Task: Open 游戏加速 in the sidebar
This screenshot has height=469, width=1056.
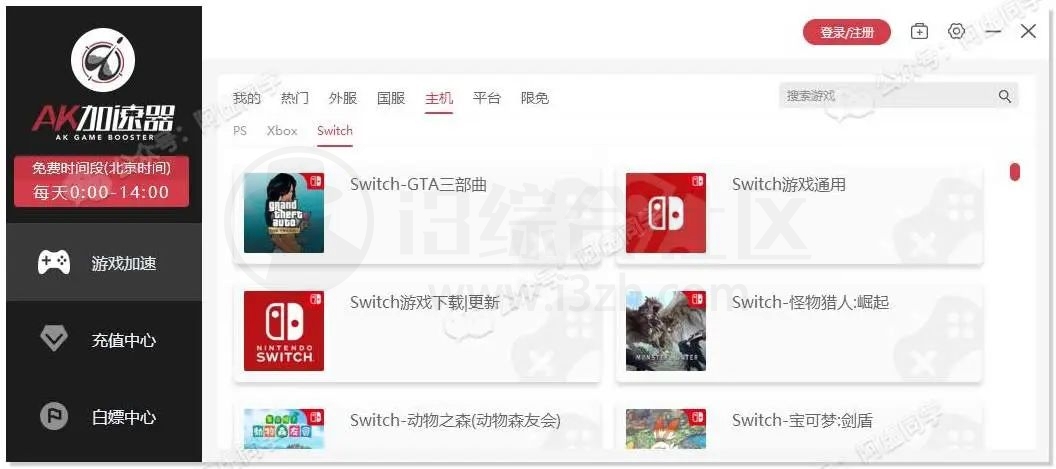Action: [104, 262]
